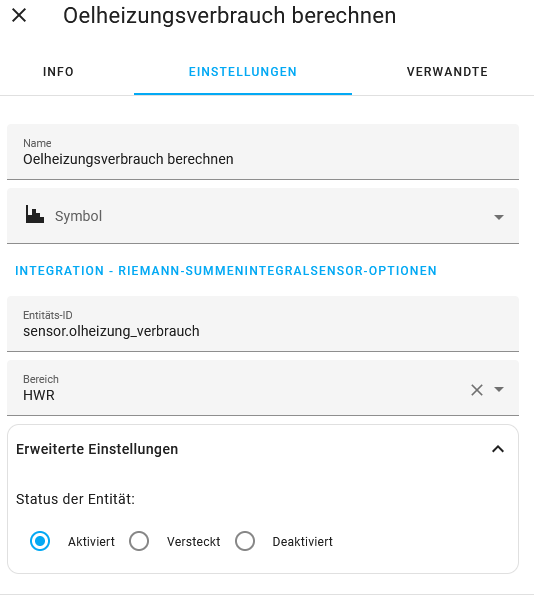
Task: Switch to the VERWANDTE tab
Action: pos(447,72)
